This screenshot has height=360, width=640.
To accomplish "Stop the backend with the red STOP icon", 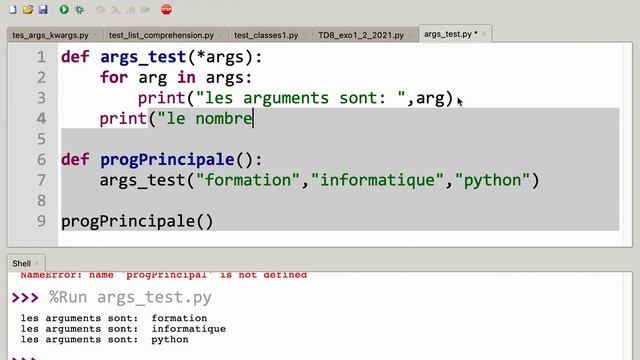I will coord(166,9).
